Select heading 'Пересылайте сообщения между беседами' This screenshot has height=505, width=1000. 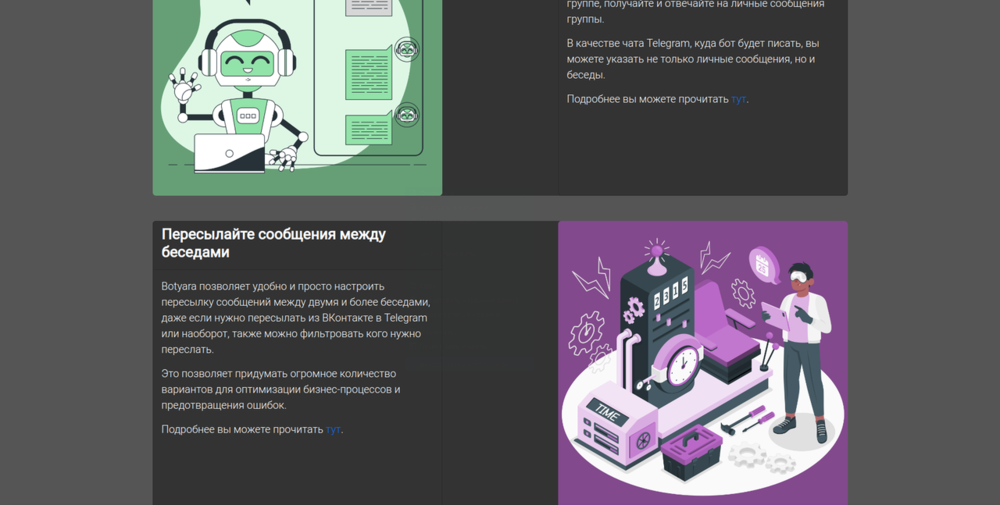click(x=274, y=243)
